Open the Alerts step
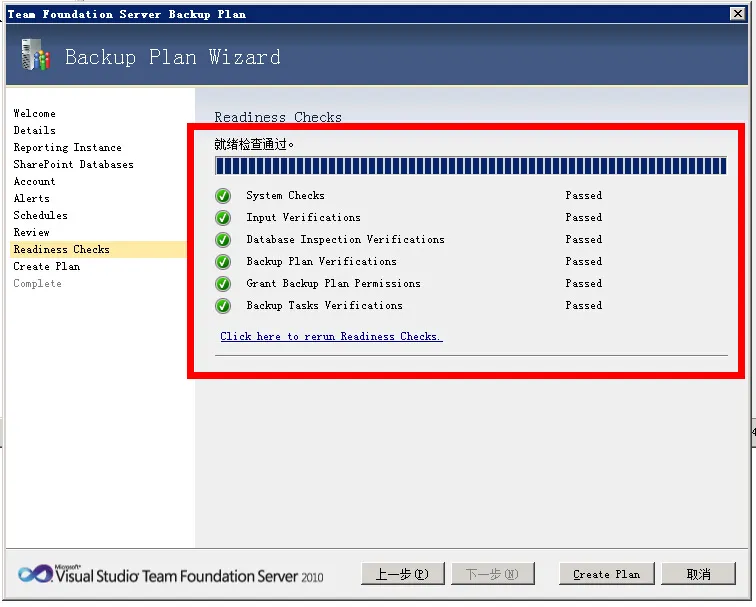Image resolution: width=756 pixels, height=607 pixels. (x=32, y=199)
